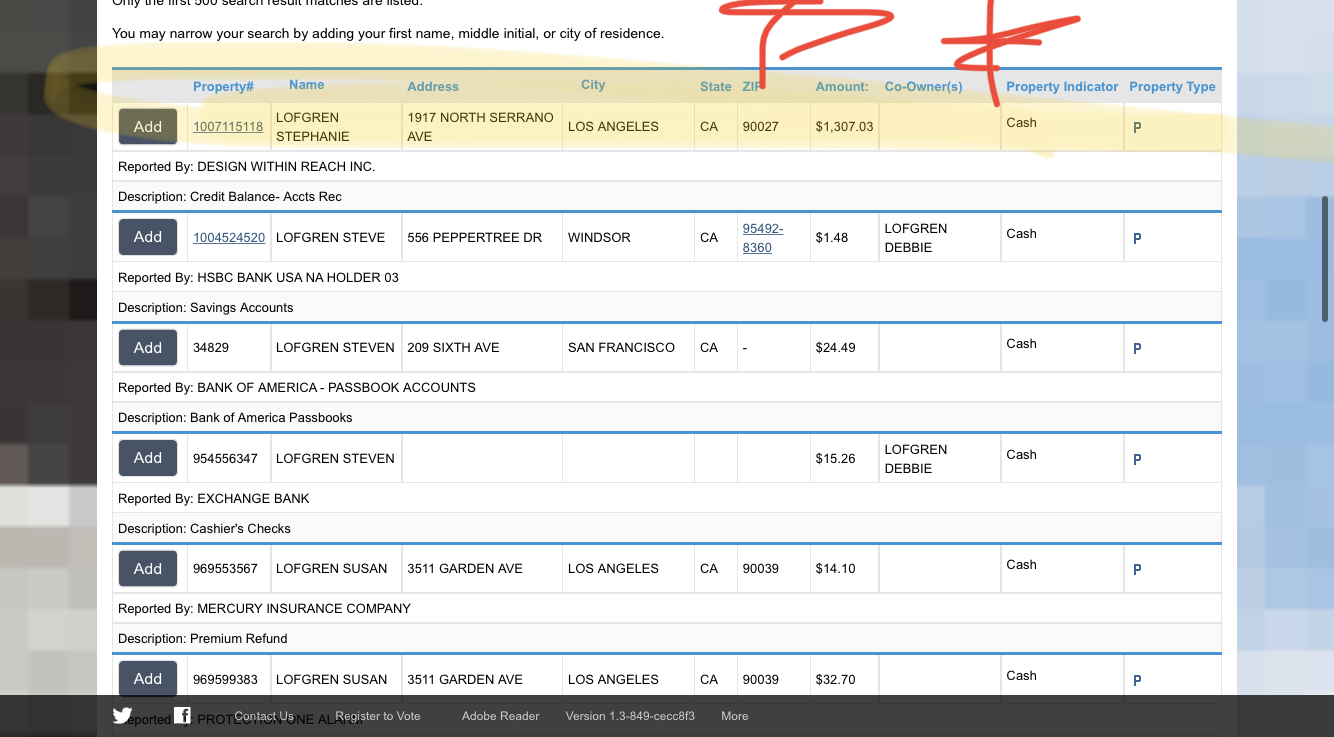Select the Version 1.3-849-cecc8f3 footer text
This screenshot has height=737, width=1334.
[x=630, y=716]
